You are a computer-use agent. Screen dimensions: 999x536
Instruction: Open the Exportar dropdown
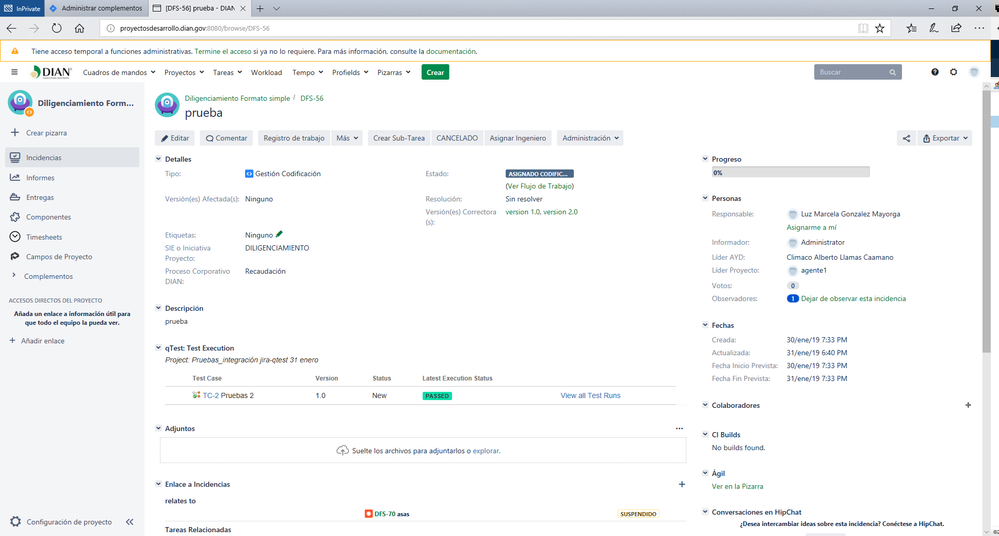click(945, 138)
